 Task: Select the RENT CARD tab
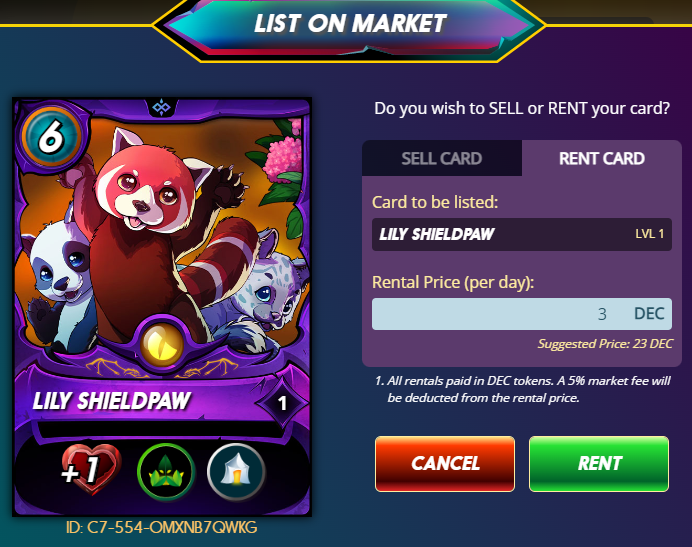click(x=602, y=158)
